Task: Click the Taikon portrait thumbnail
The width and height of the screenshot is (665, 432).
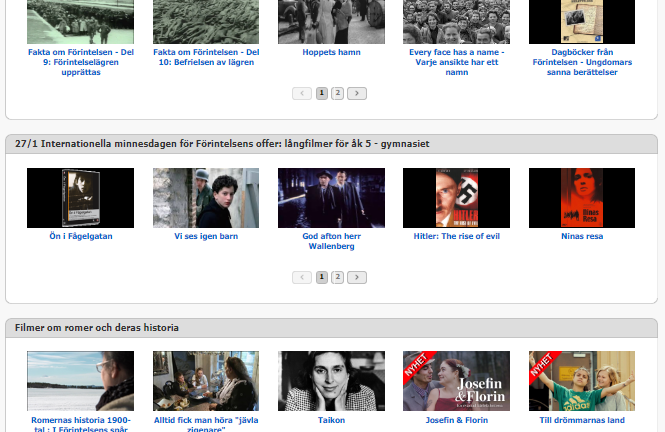Action: tap(331, 381)
